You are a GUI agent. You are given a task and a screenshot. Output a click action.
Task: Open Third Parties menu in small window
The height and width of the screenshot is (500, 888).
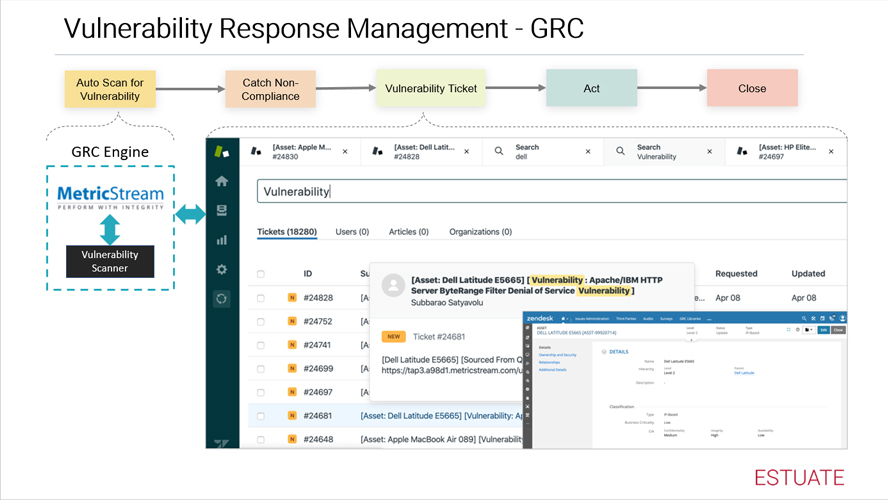pos(626,319)
